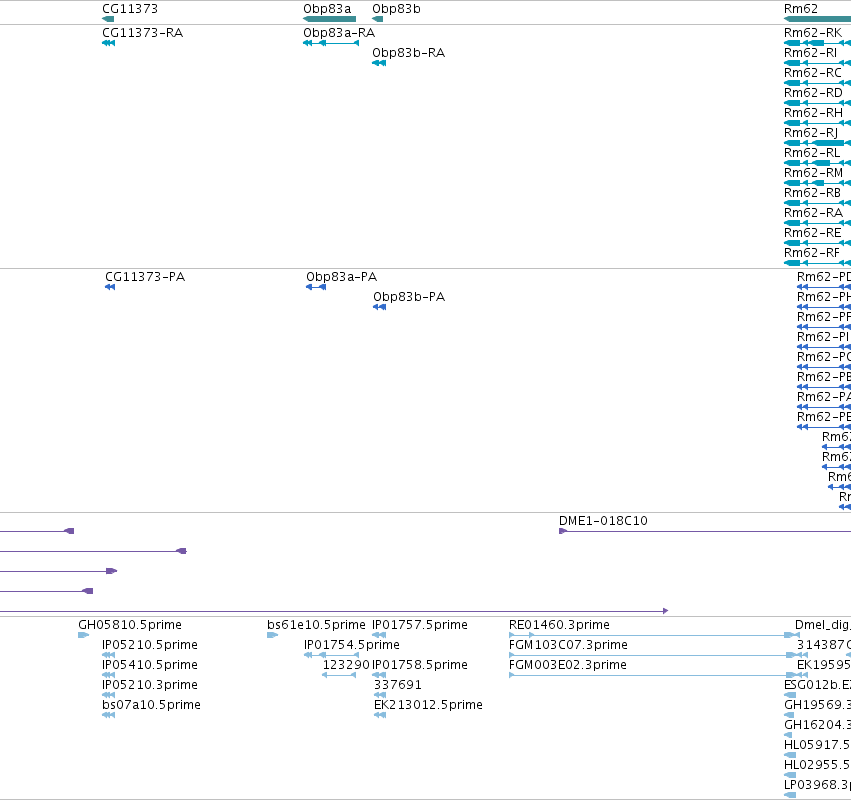Select the IP01757.5prime EST glyph

click(379, 635)
